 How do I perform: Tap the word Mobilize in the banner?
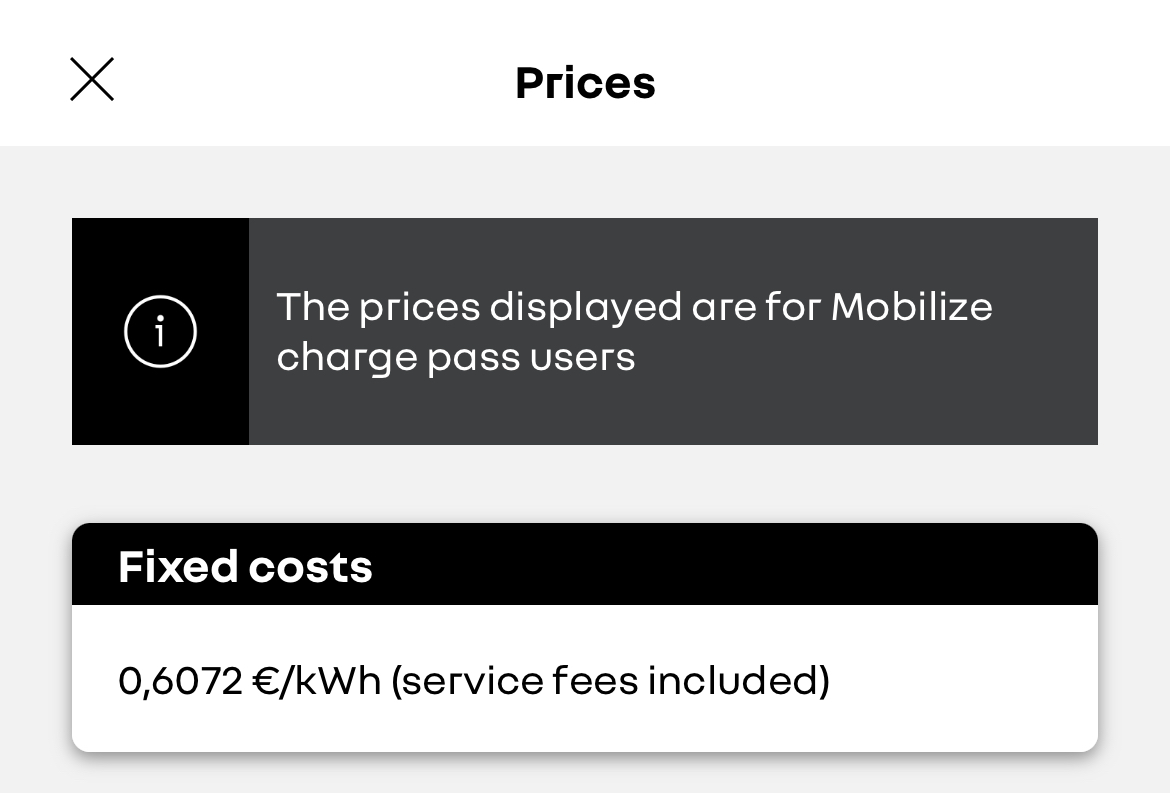pos(912,307)
